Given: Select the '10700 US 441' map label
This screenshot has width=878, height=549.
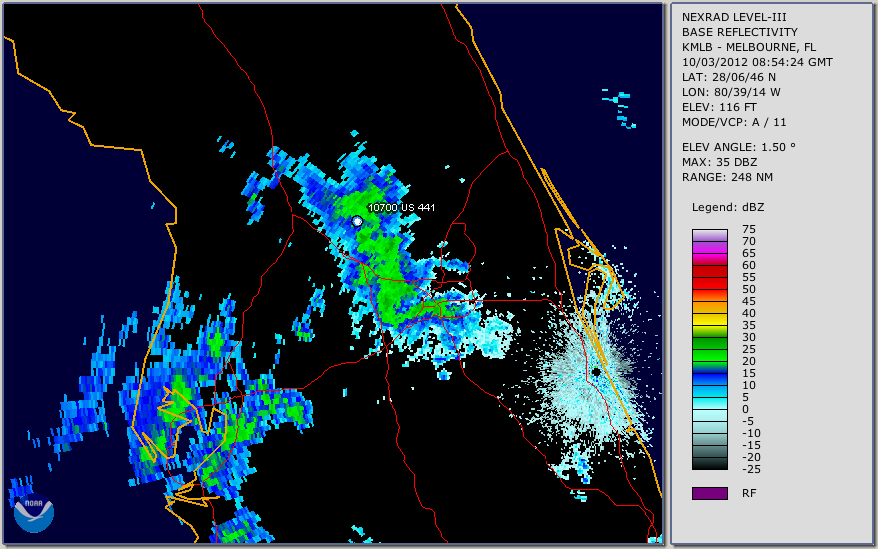Looking at the screenshot, I should pos(401,207).
